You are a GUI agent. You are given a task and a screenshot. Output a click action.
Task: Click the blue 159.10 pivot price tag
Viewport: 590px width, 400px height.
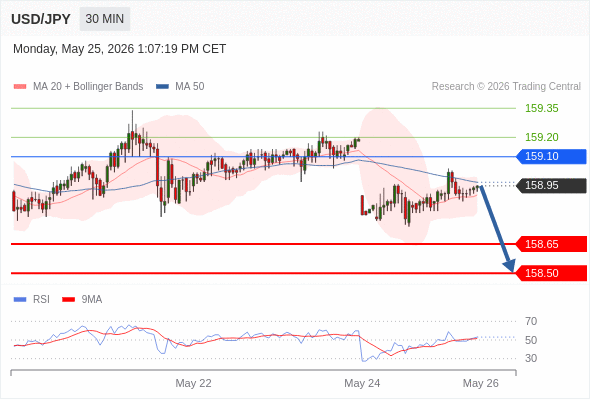(x=551, y=156)
